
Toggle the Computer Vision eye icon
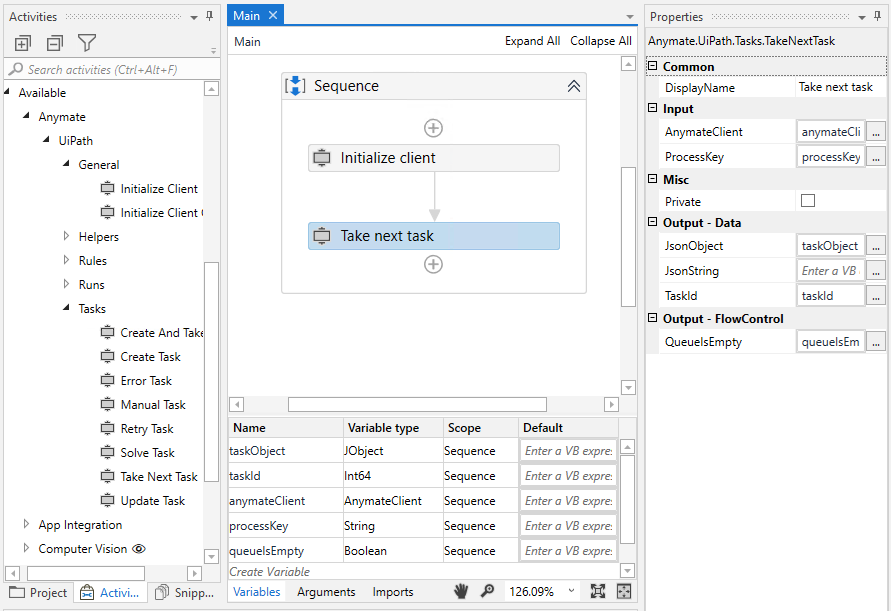[139, 549]
